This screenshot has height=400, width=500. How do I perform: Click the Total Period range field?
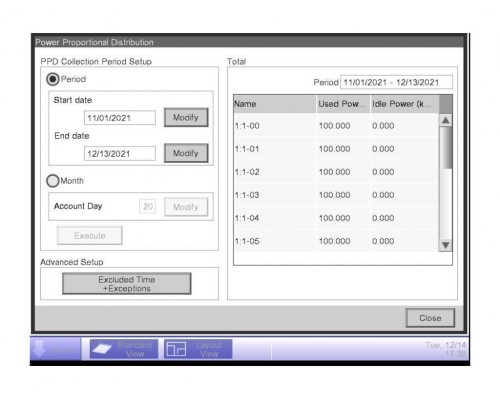pos(396,82)
